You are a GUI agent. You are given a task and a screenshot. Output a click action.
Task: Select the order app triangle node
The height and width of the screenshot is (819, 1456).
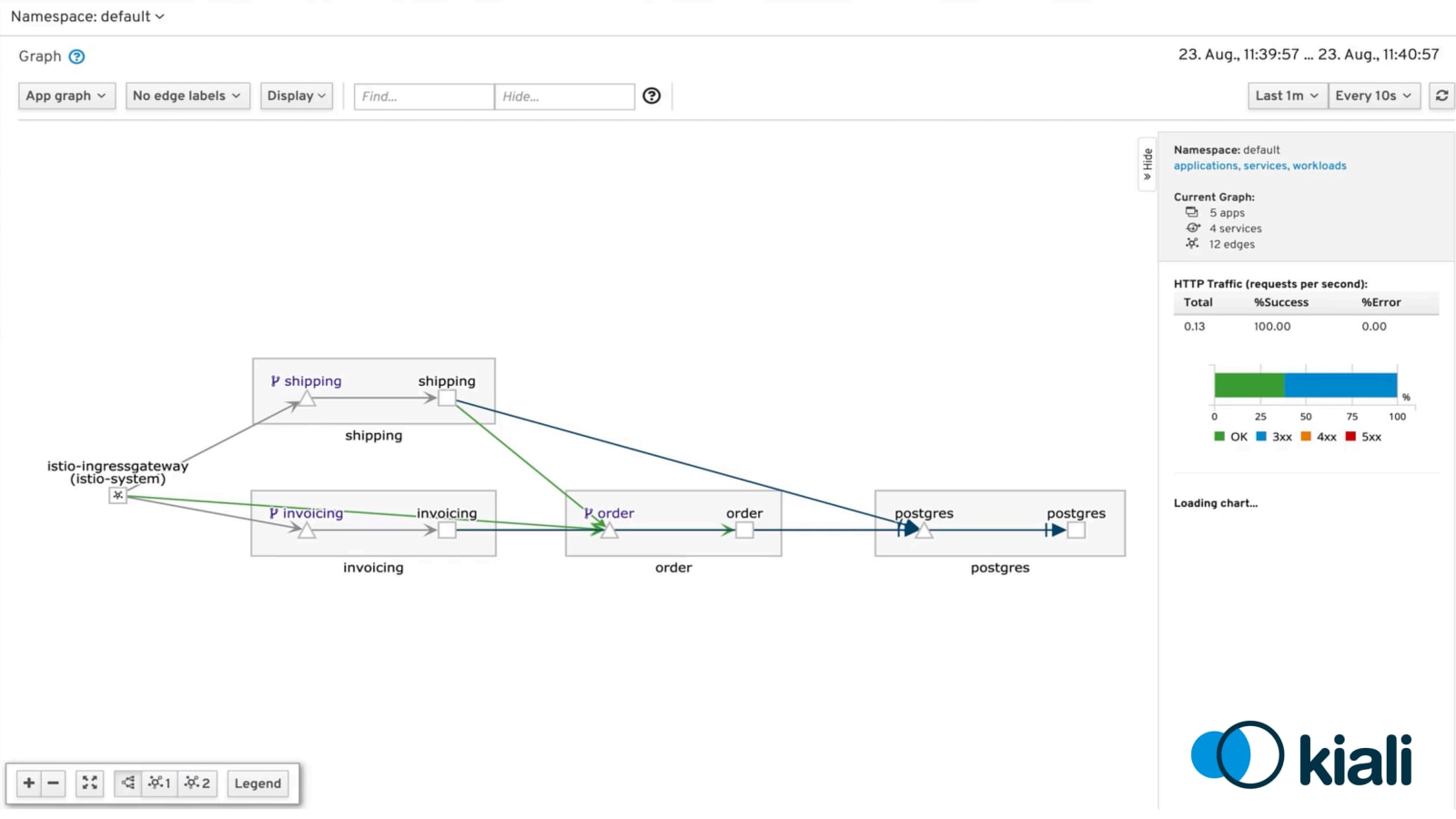point(610,531)
